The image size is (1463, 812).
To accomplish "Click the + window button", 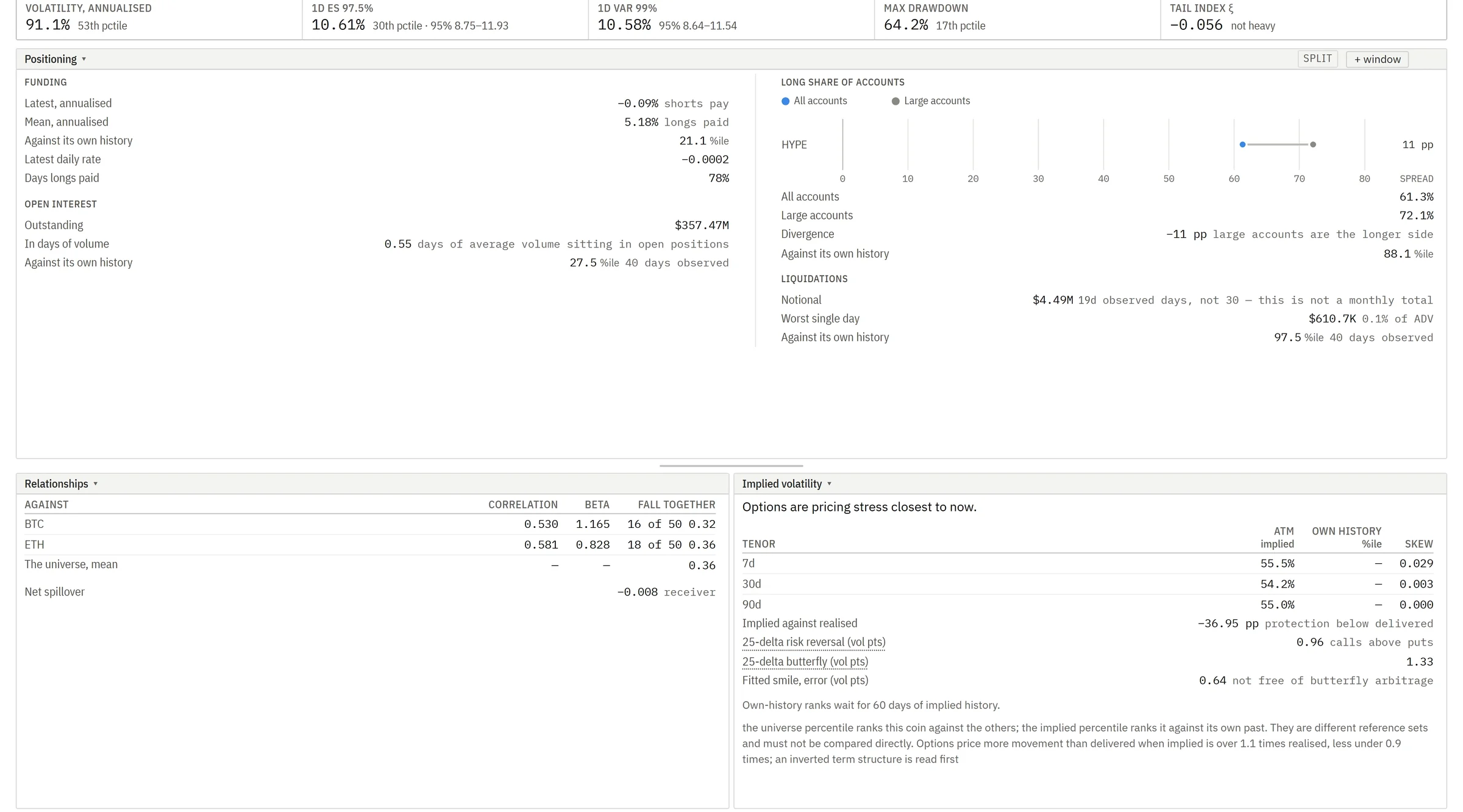I will coord(1377,59).
